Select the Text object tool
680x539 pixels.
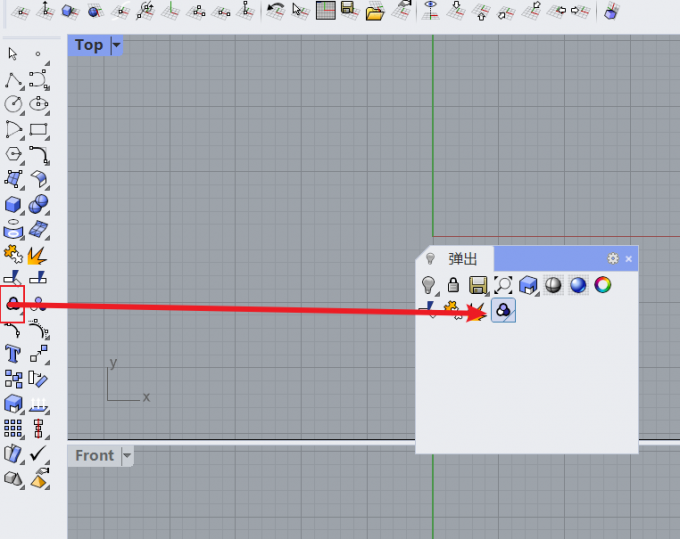pos(13,354)
